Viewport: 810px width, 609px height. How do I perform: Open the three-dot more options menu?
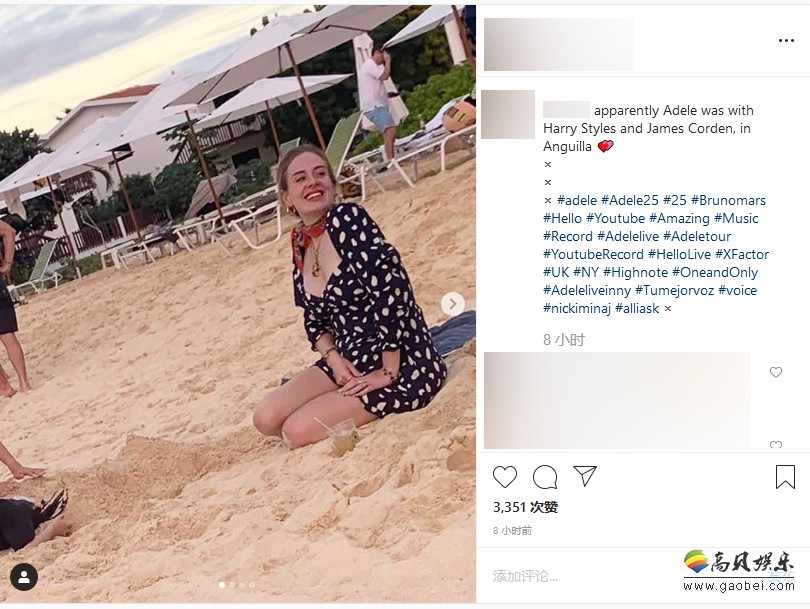point(786,41)
